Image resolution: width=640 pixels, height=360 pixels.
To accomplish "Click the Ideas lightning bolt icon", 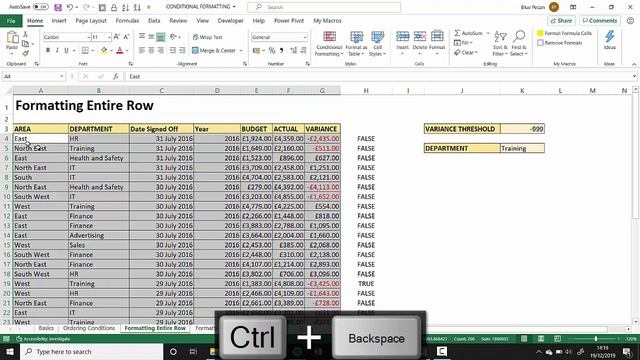I will [x=609, y=37].
